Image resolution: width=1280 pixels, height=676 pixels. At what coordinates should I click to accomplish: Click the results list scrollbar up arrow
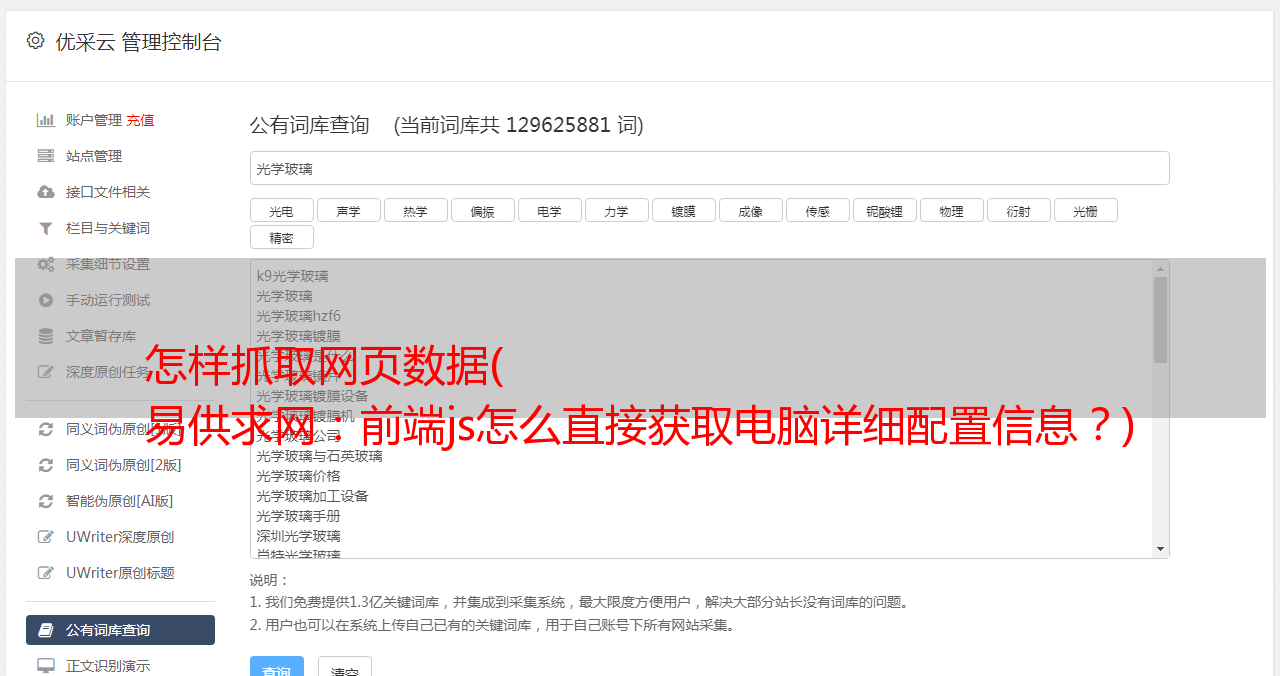(1160, 269)
